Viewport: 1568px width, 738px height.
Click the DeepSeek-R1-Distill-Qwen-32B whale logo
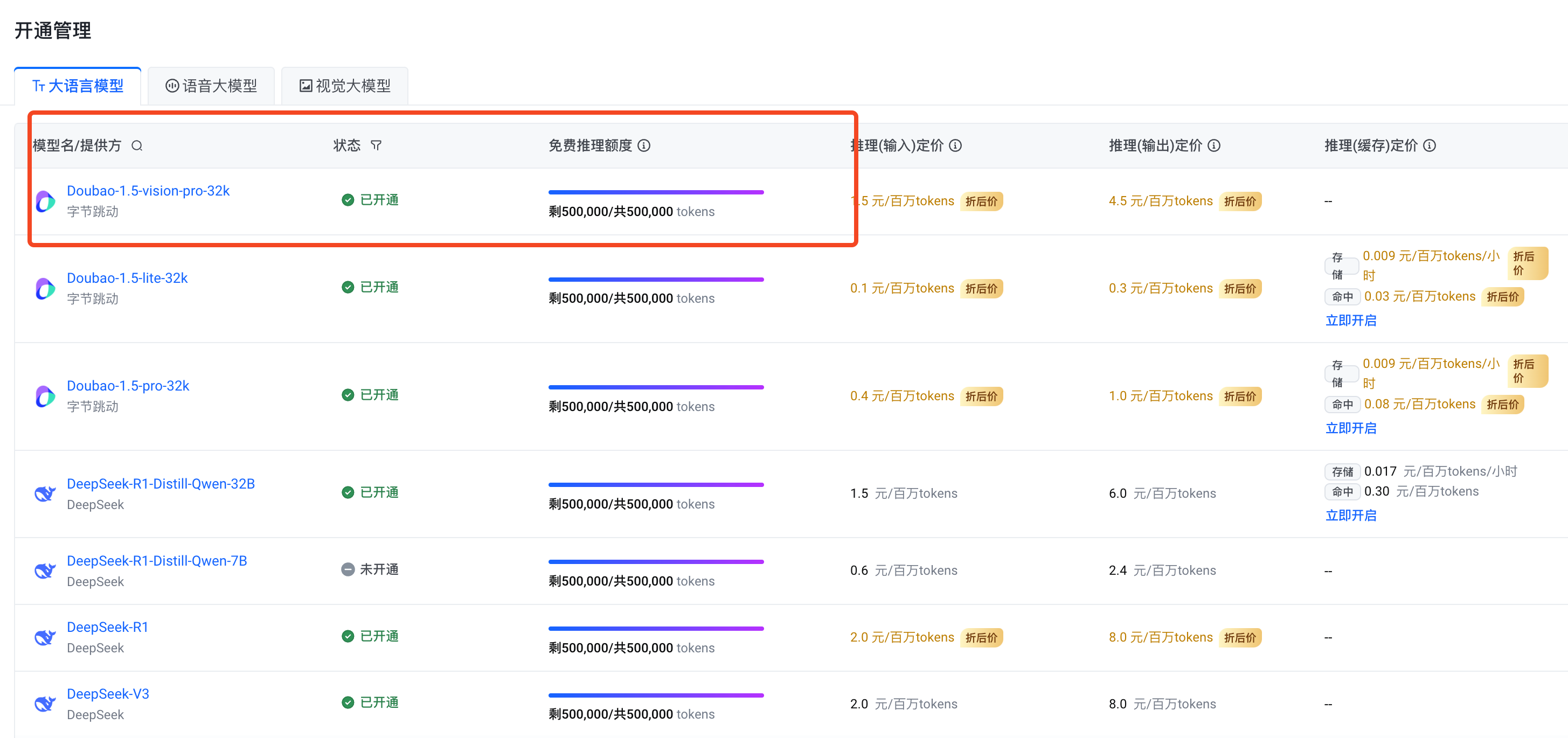(46, 493)
